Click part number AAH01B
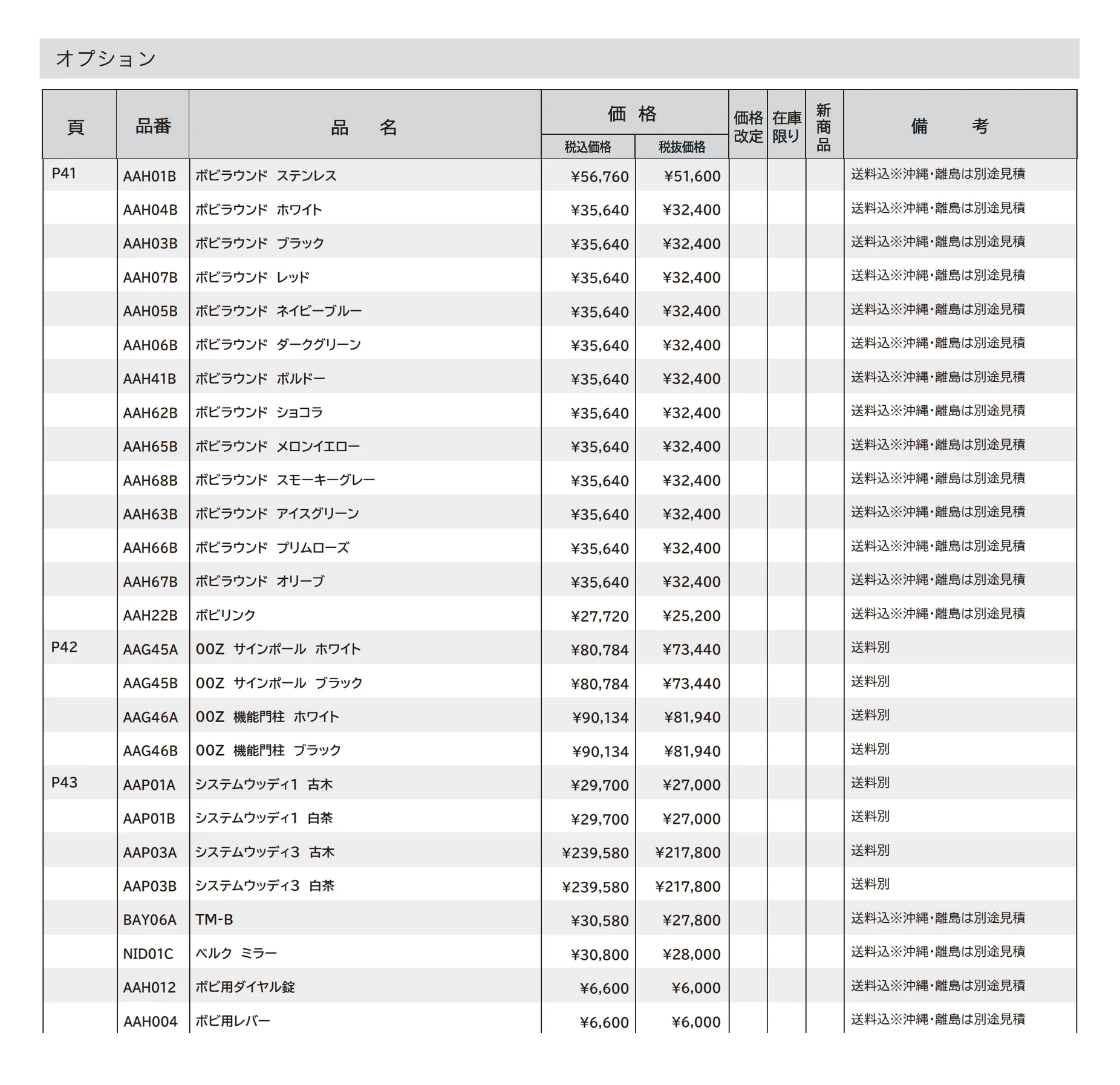 tap(149, 176)
